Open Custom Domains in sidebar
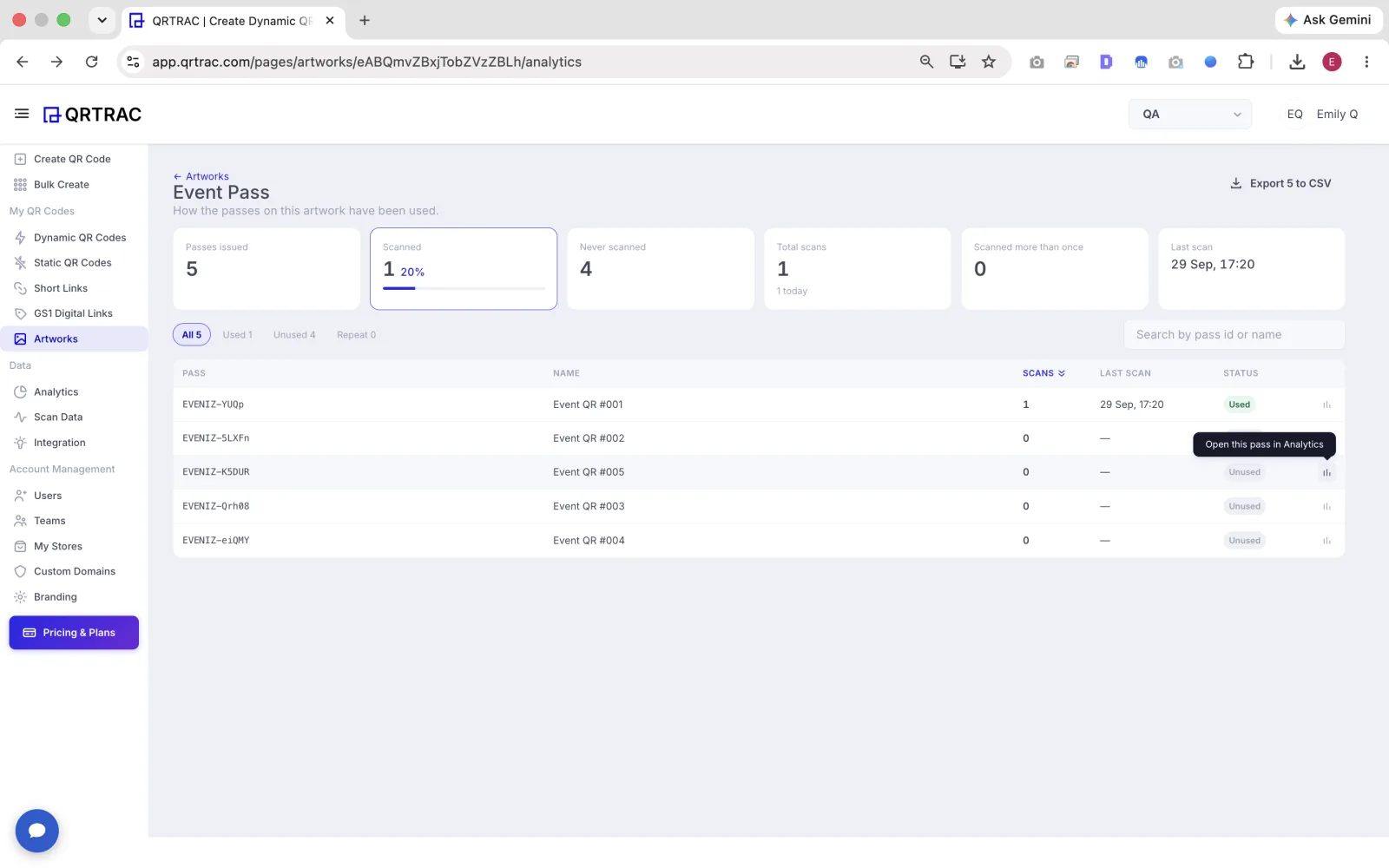Screen dimensions: 1389x868 pyautogui.click(x=74, y=571)
